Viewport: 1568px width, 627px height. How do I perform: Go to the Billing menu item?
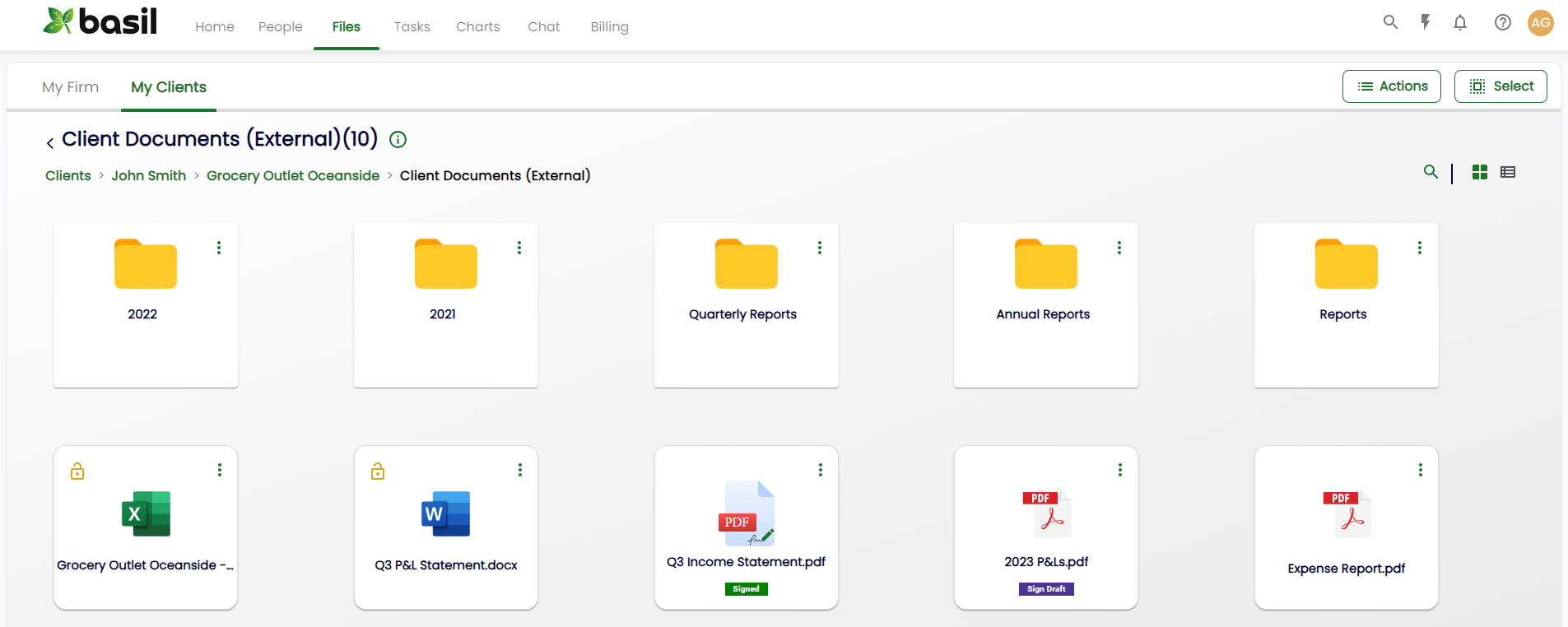[x=609, y=26]
